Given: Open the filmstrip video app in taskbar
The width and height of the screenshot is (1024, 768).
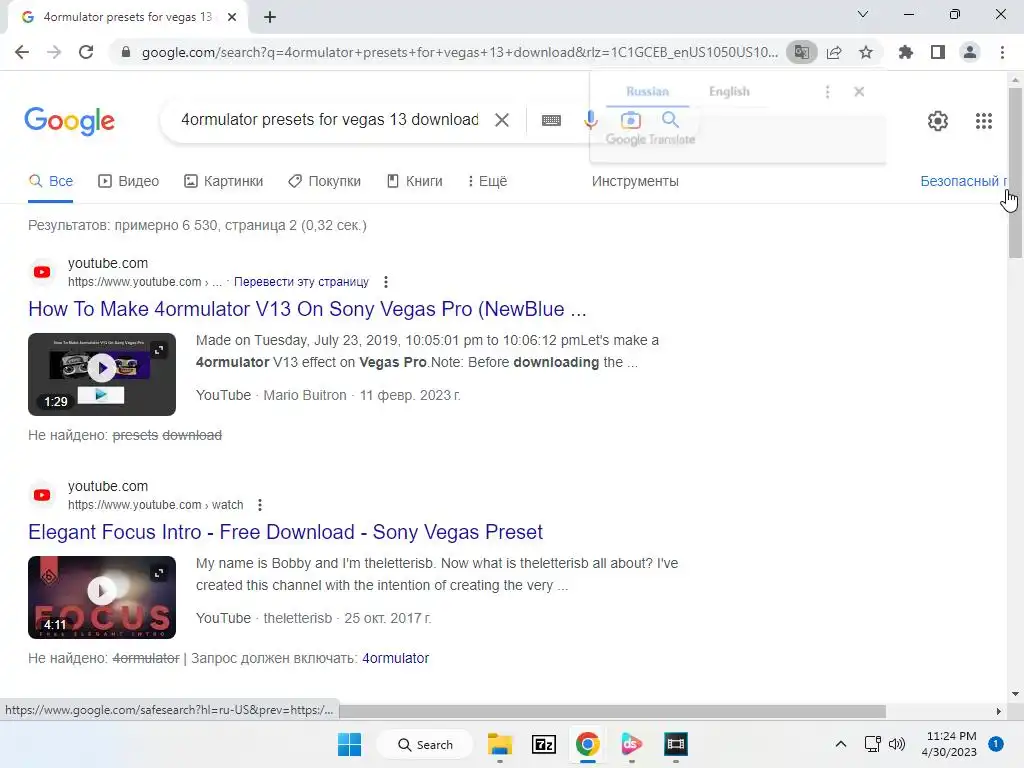Looking at the screenshot, I should click(x=676, y=744).
